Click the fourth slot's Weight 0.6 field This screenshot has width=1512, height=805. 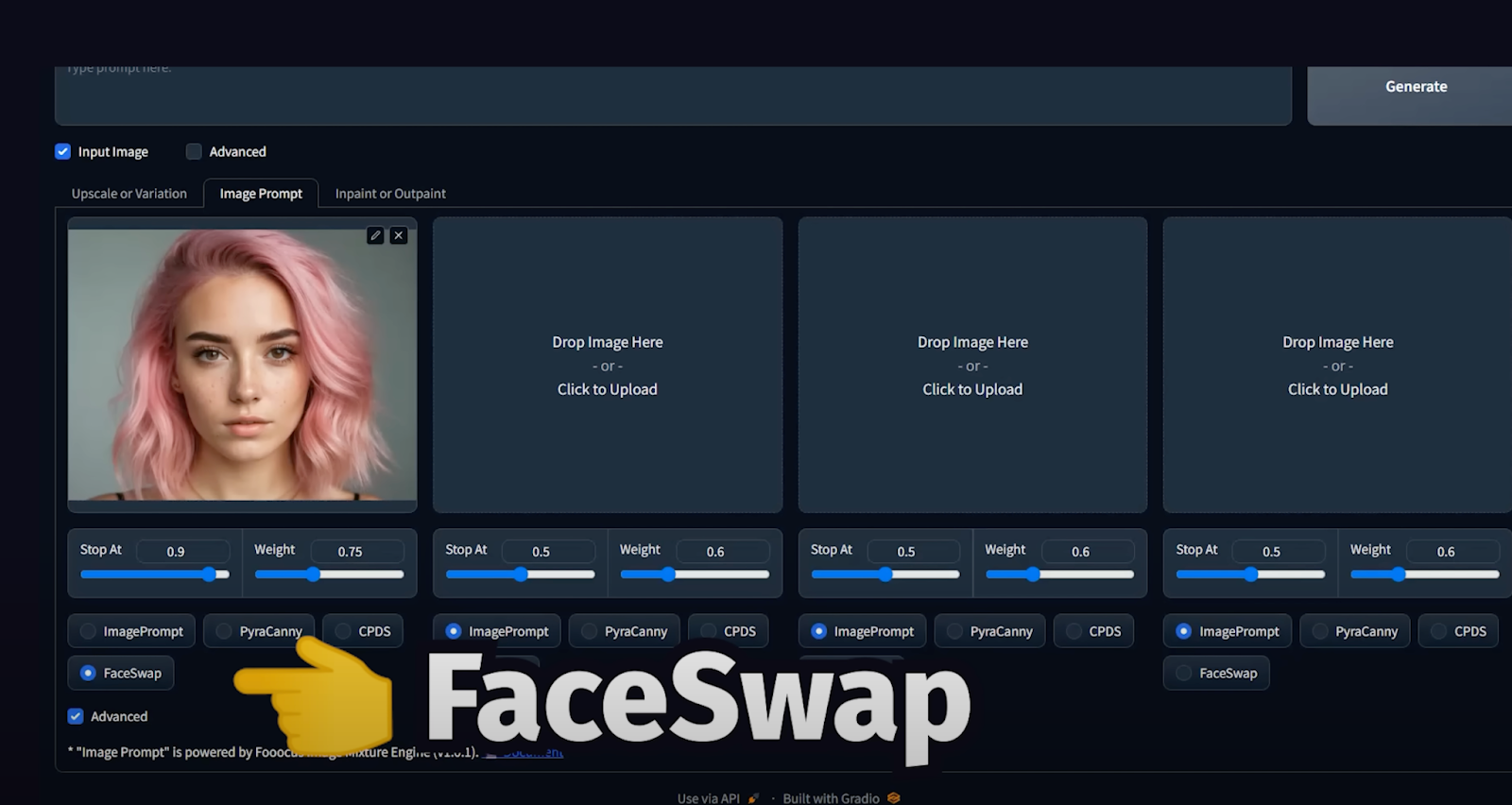coord(1453,551)
